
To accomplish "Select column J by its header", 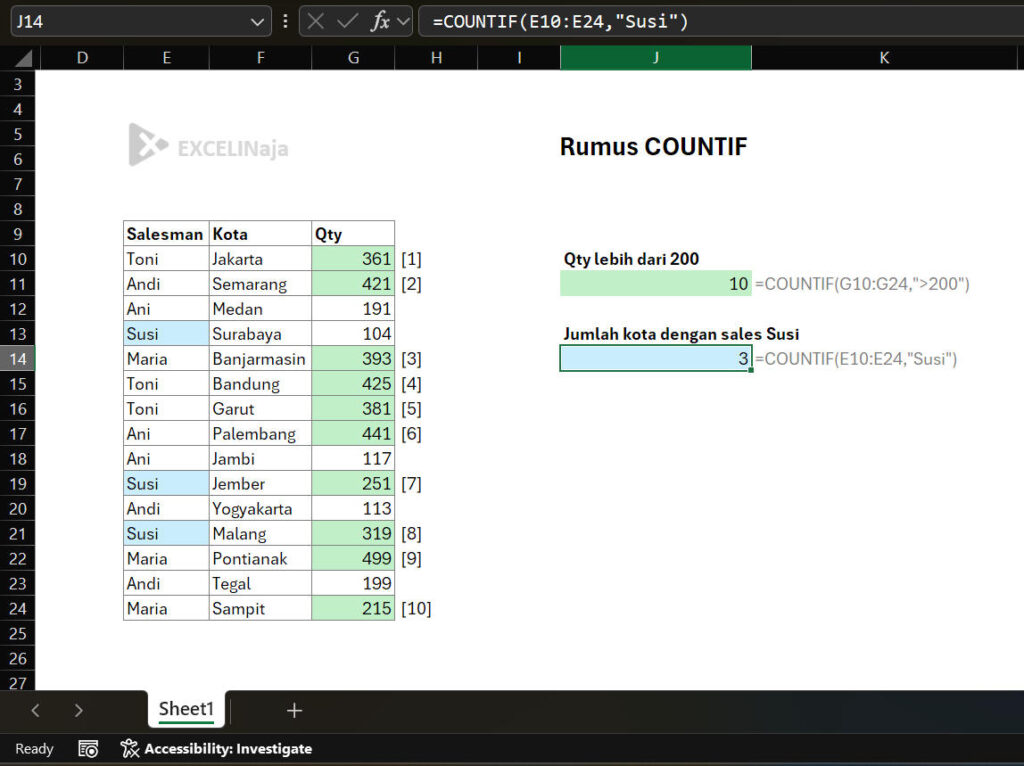I will 654,57.
